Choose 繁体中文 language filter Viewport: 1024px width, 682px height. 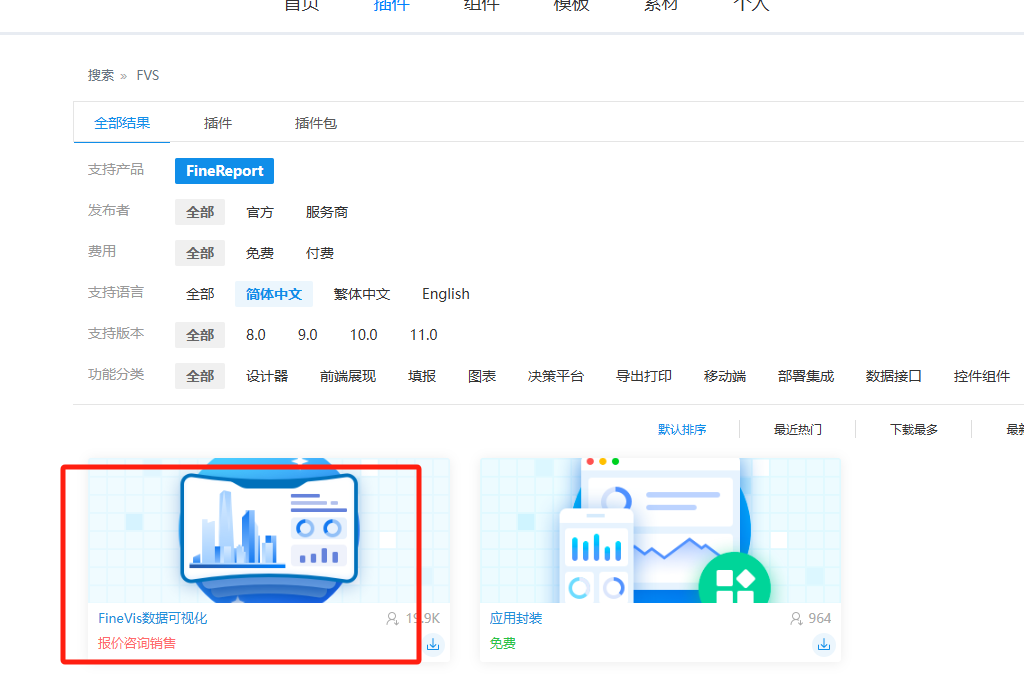pyautogui.click(x=362, y=294)
